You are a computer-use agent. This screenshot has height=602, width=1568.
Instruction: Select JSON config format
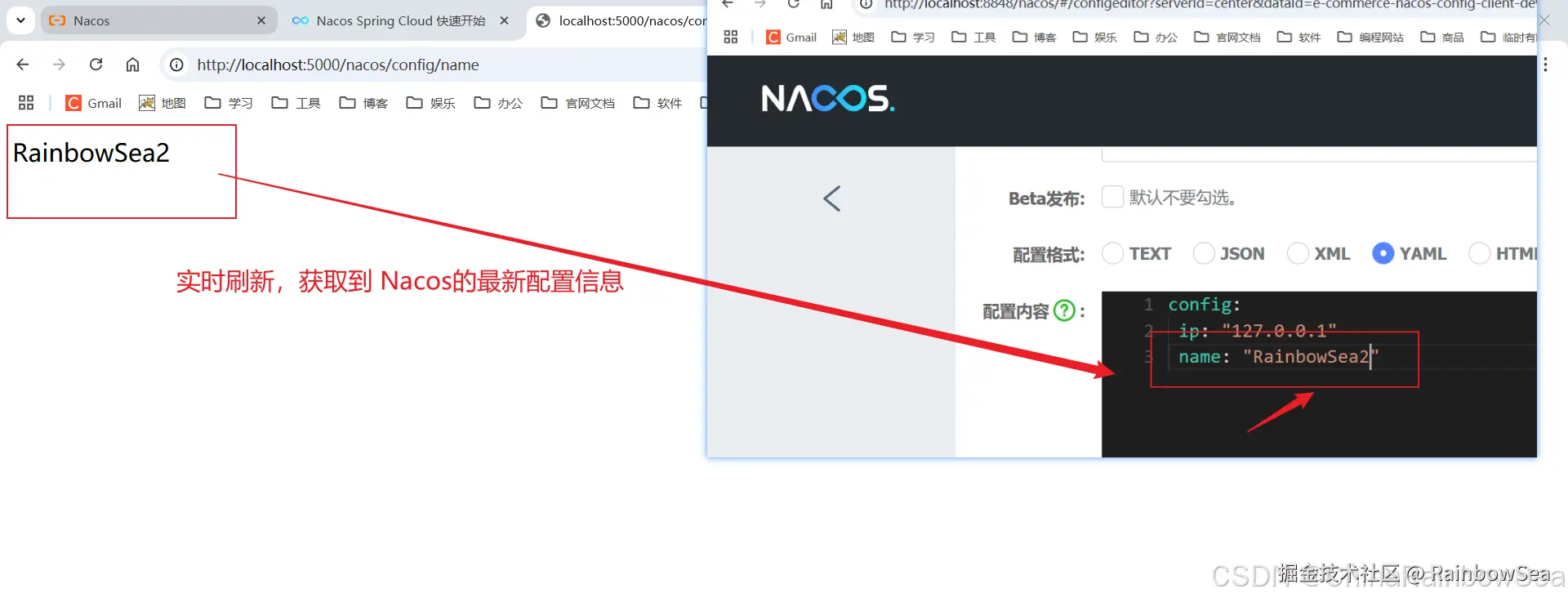[1204, 254]
